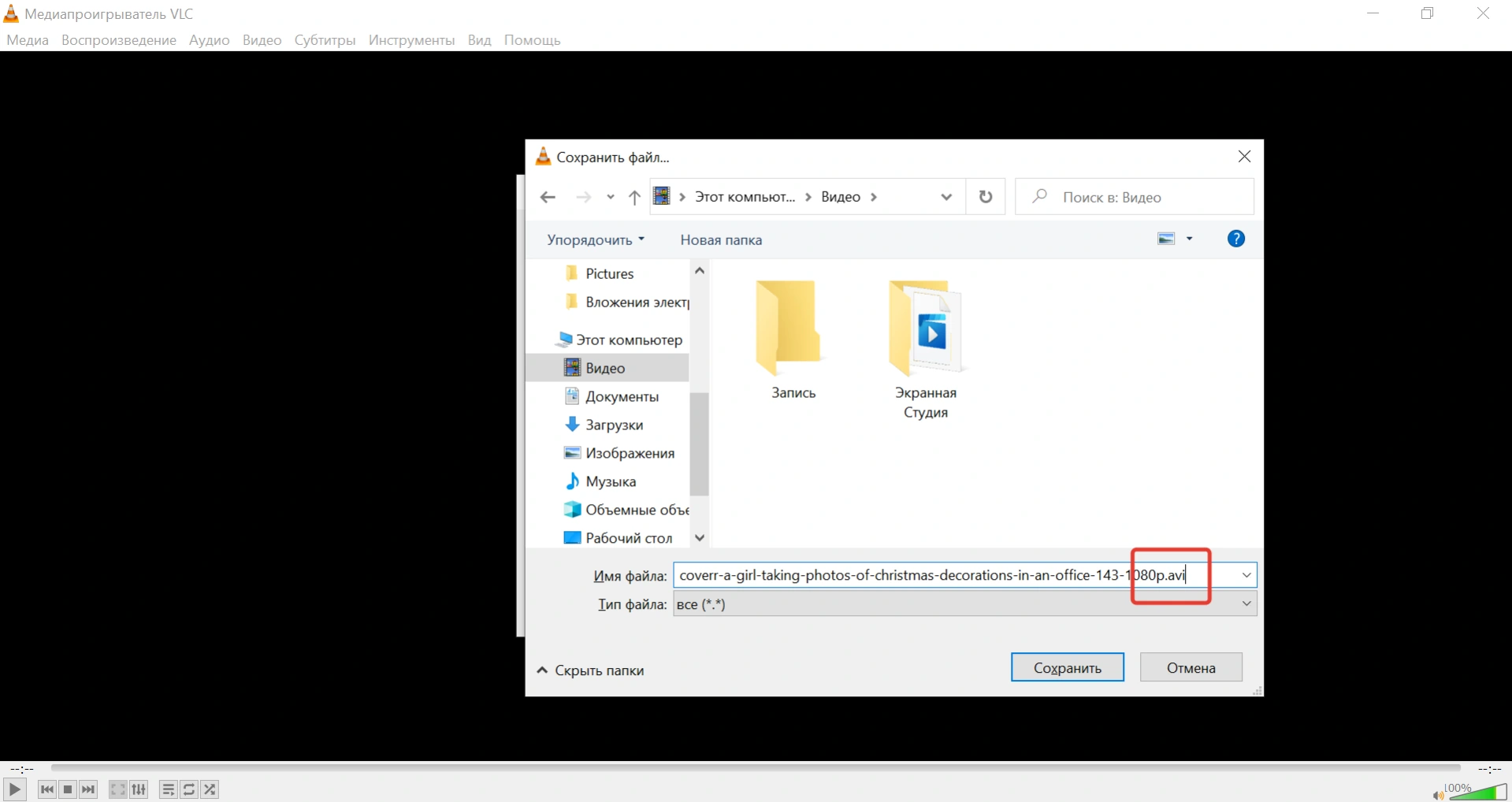Expand the Тип файла combo box
Image resolution: width=1512 pixels, height=802 pixels.
[1246, 604]
